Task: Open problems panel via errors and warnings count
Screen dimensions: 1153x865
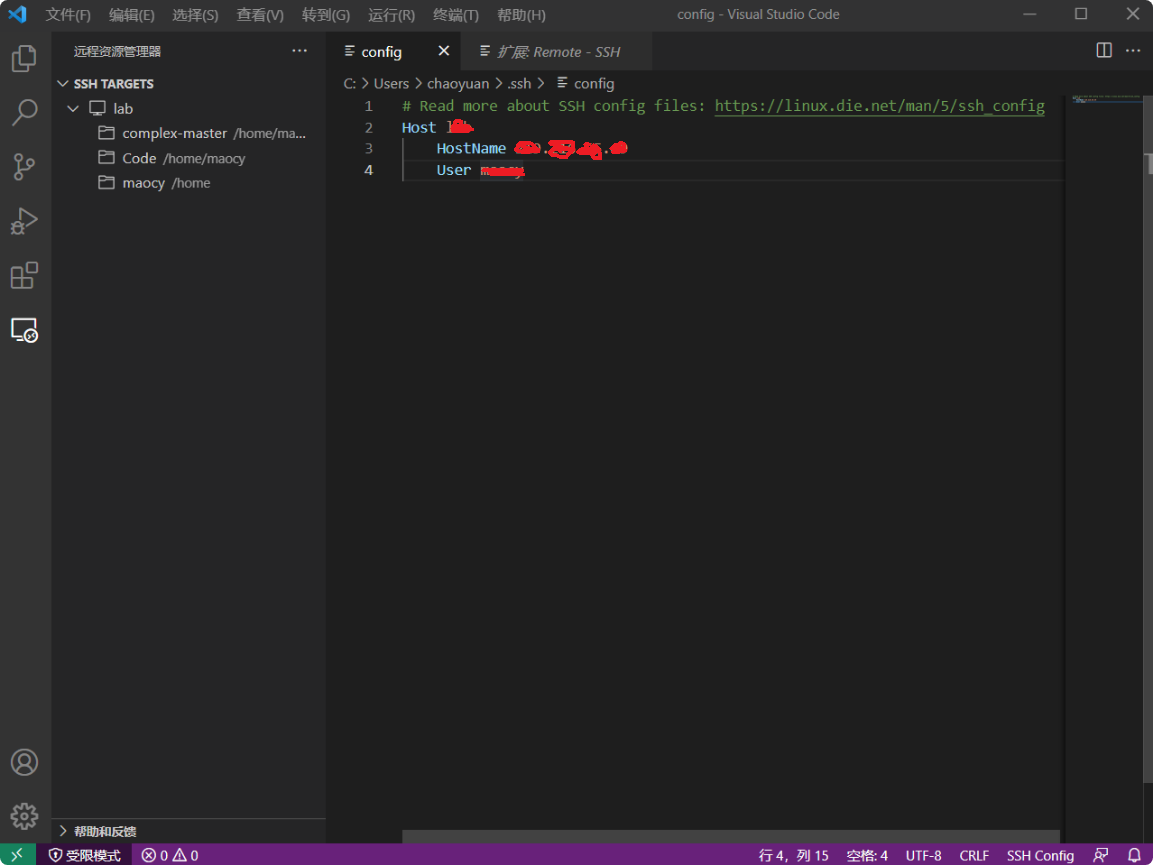Action: [170, 855]
